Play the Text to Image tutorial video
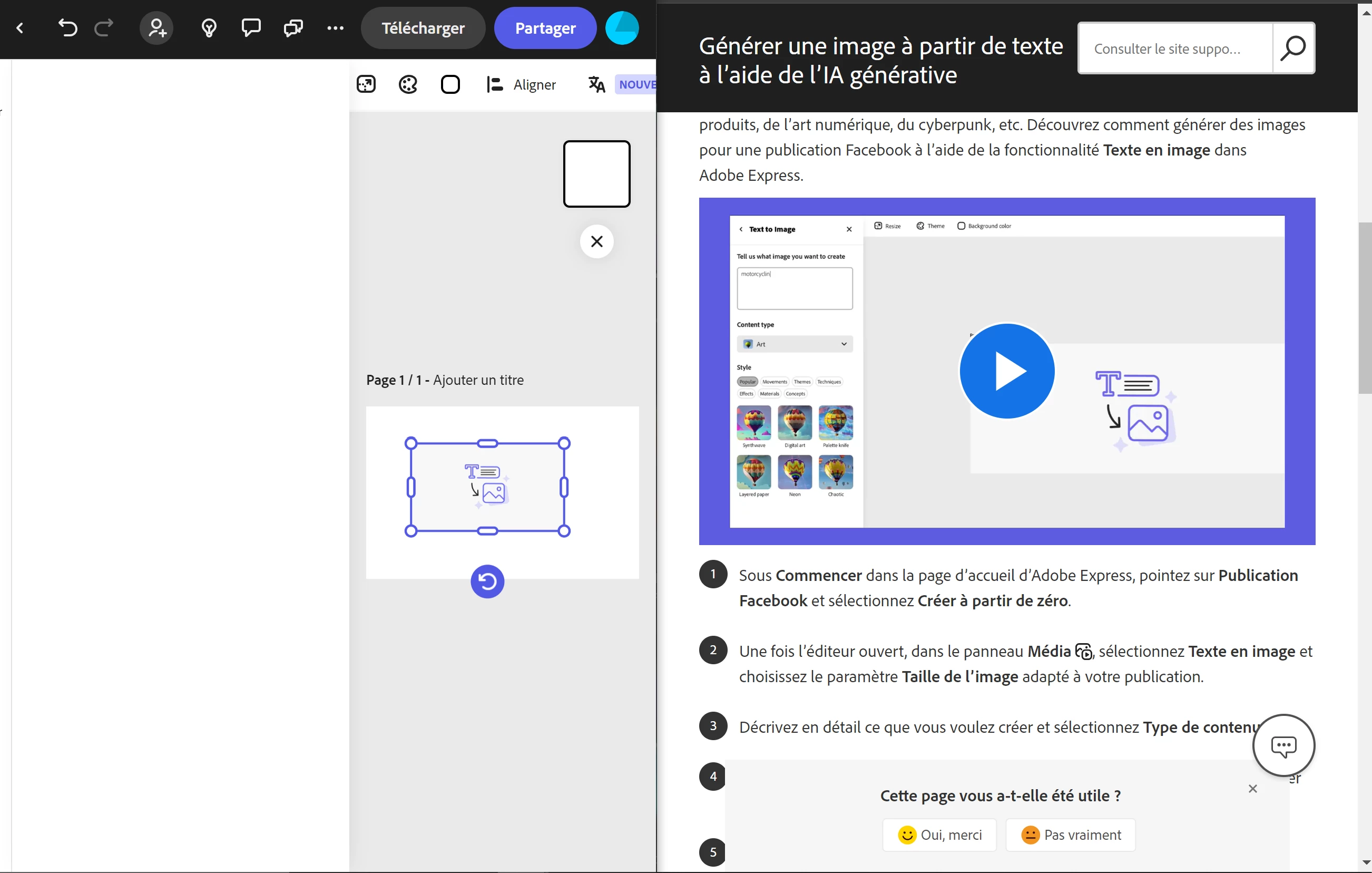This screenshot has height=873, width=1372. [x=1006, y=371]
